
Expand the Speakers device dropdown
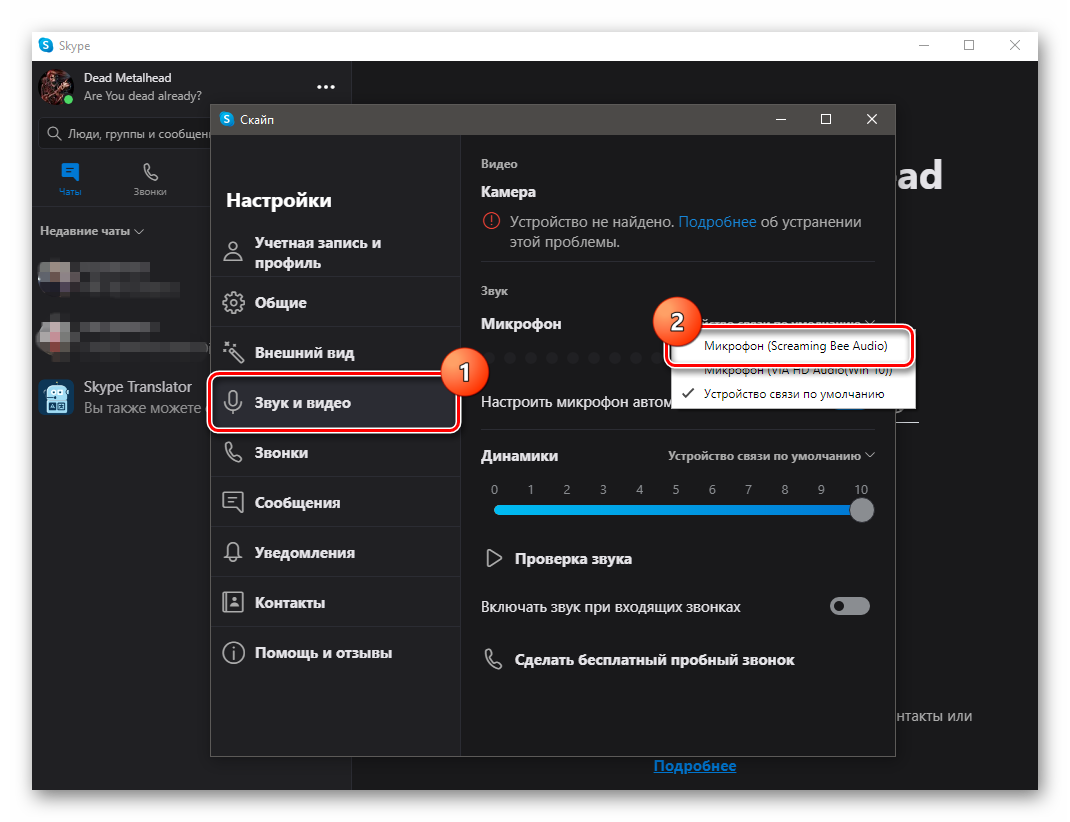click(x=771, y=456)
